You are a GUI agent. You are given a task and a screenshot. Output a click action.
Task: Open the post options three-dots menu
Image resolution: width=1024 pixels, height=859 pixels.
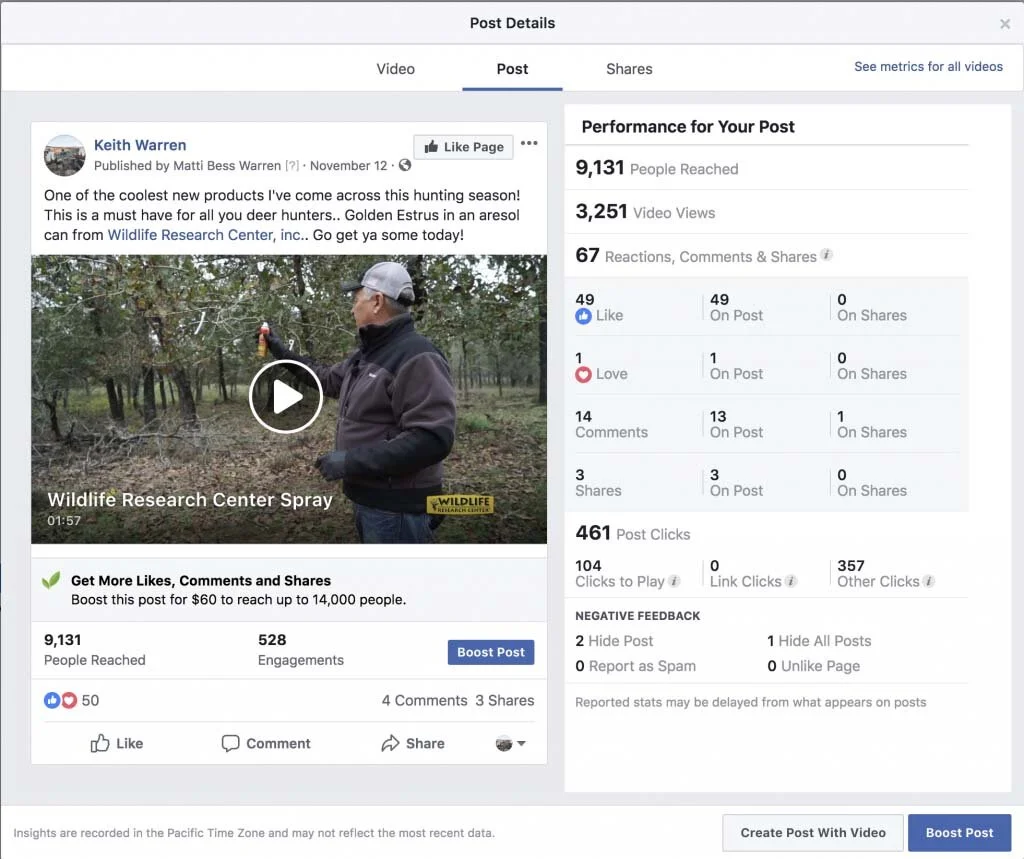tap(529, 143)
